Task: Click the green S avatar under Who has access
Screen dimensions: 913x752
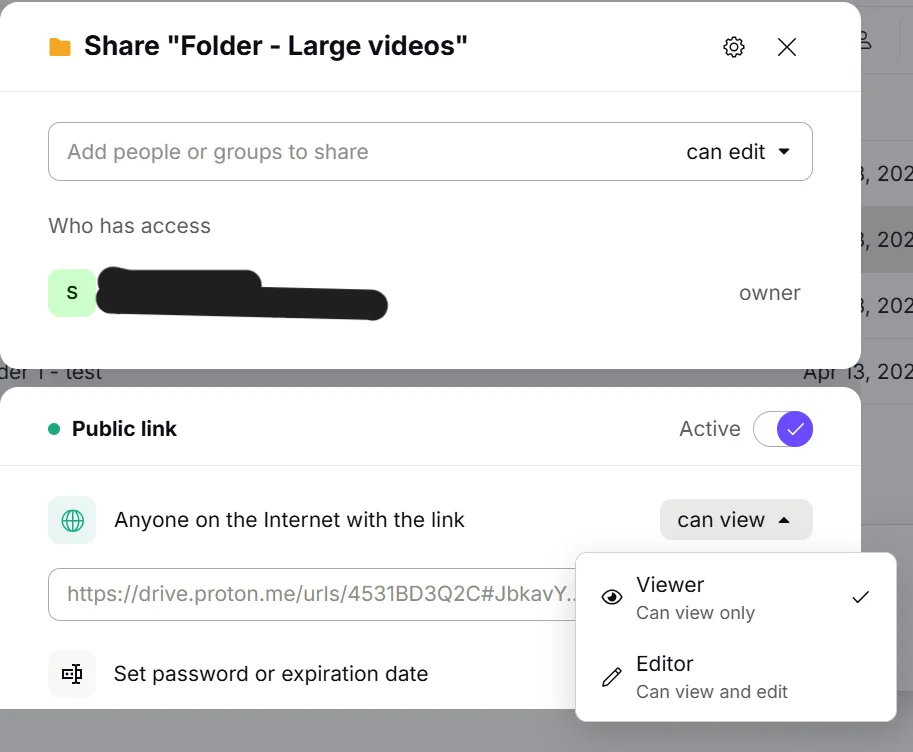Action: pyautogui.click(x=71, y=292)
